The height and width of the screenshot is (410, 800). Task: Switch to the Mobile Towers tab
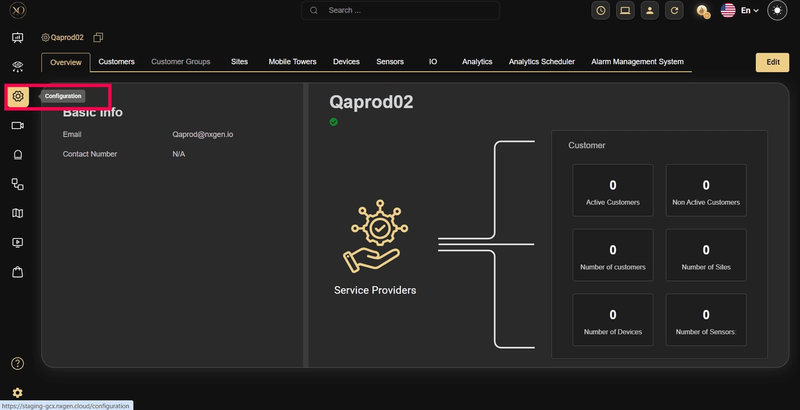(x=292, y=62)
